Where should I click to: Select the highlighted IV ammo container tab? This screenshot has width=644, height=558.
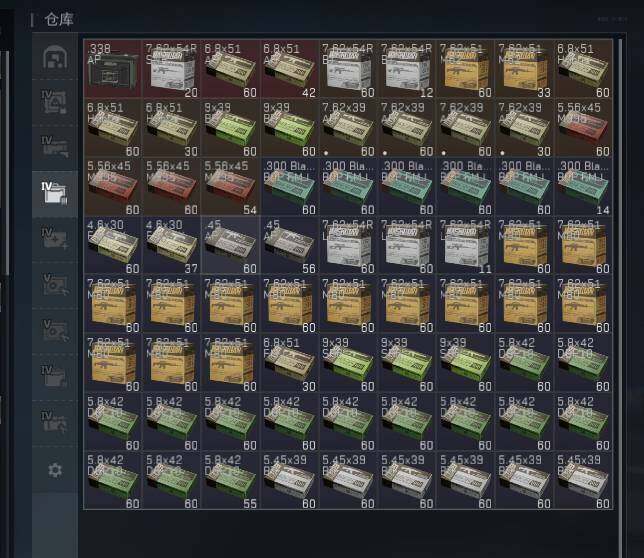click(55, 193)
